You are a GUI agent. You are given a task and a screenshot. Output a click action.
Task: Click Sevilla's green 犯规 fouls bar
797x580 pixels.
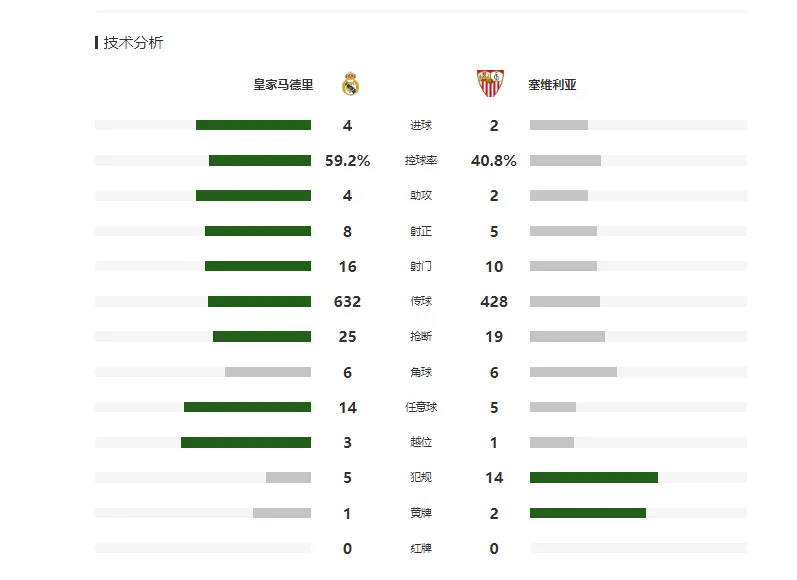click(594, 477)
